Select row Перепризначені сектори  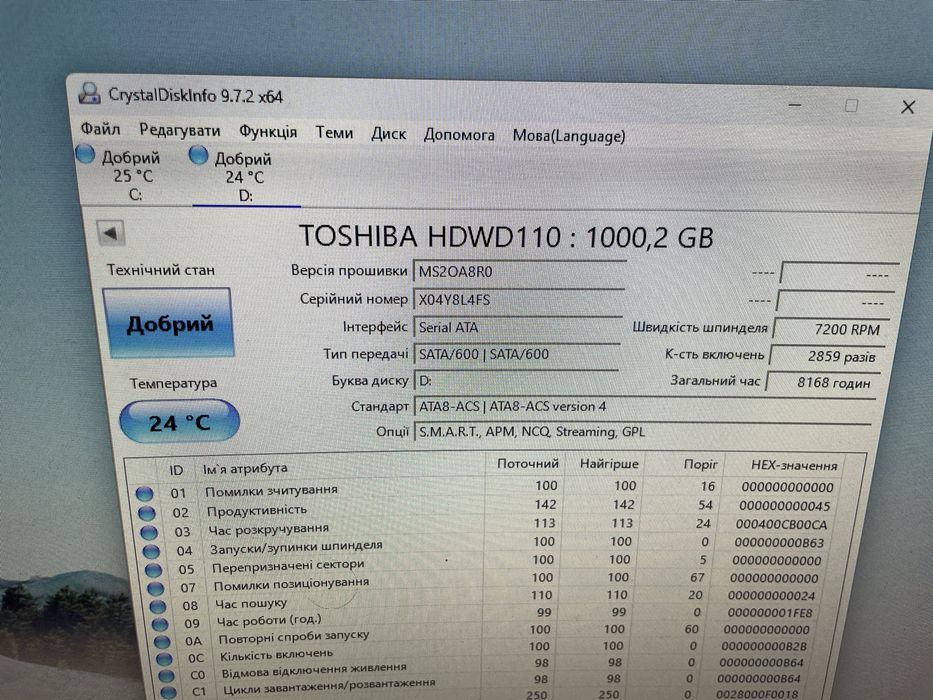tap(485, 563)
